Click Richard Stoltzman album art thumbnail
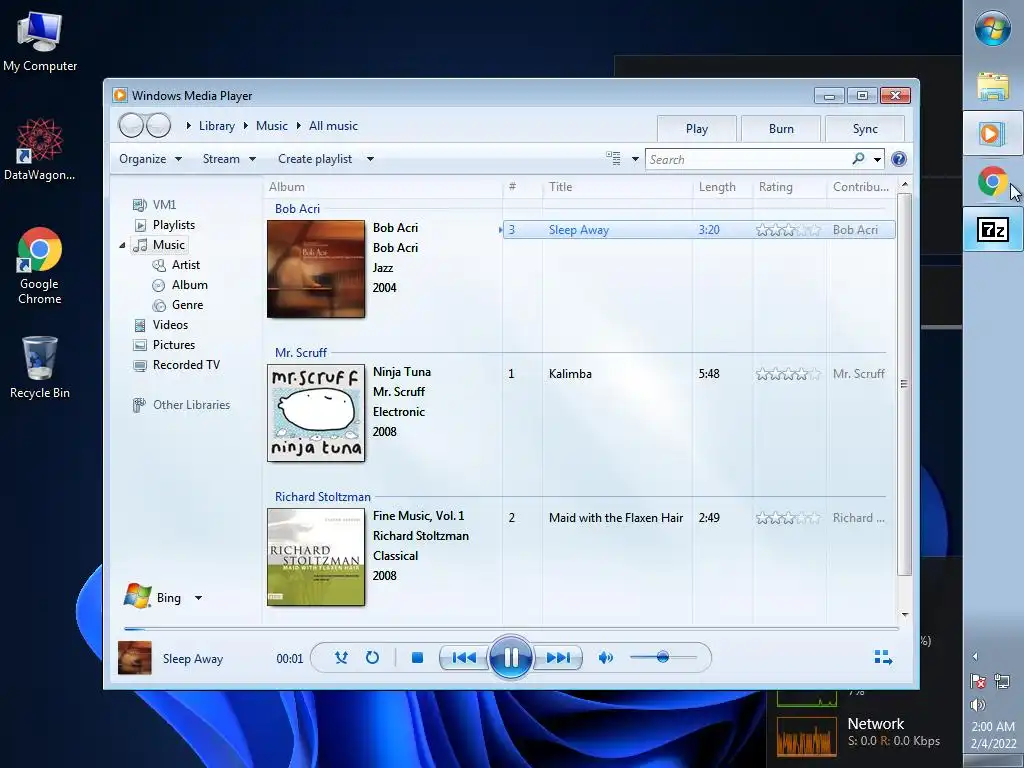 tap(316, 557)
